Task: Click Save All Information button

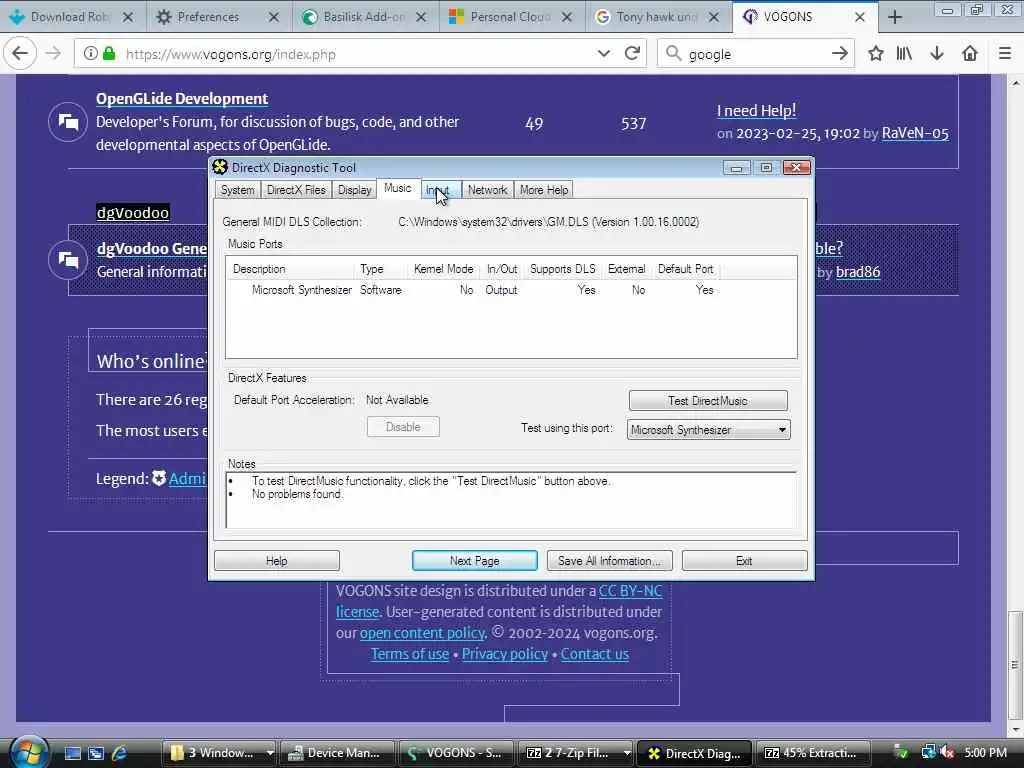Action: (x=609, y=560)
